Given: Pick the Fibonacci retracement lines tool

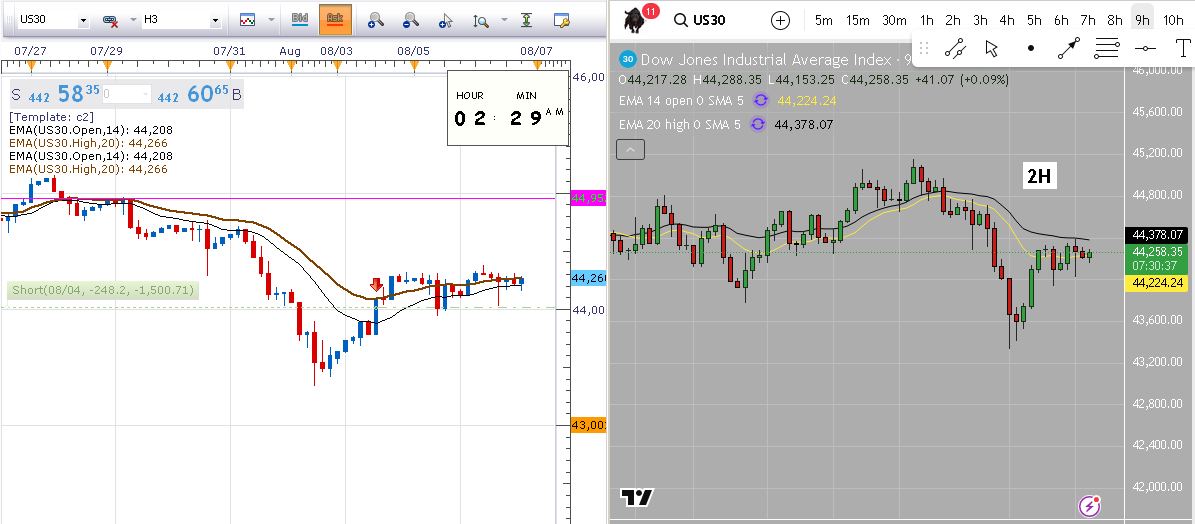Looking at the screenshot, I should point(1106,48).
